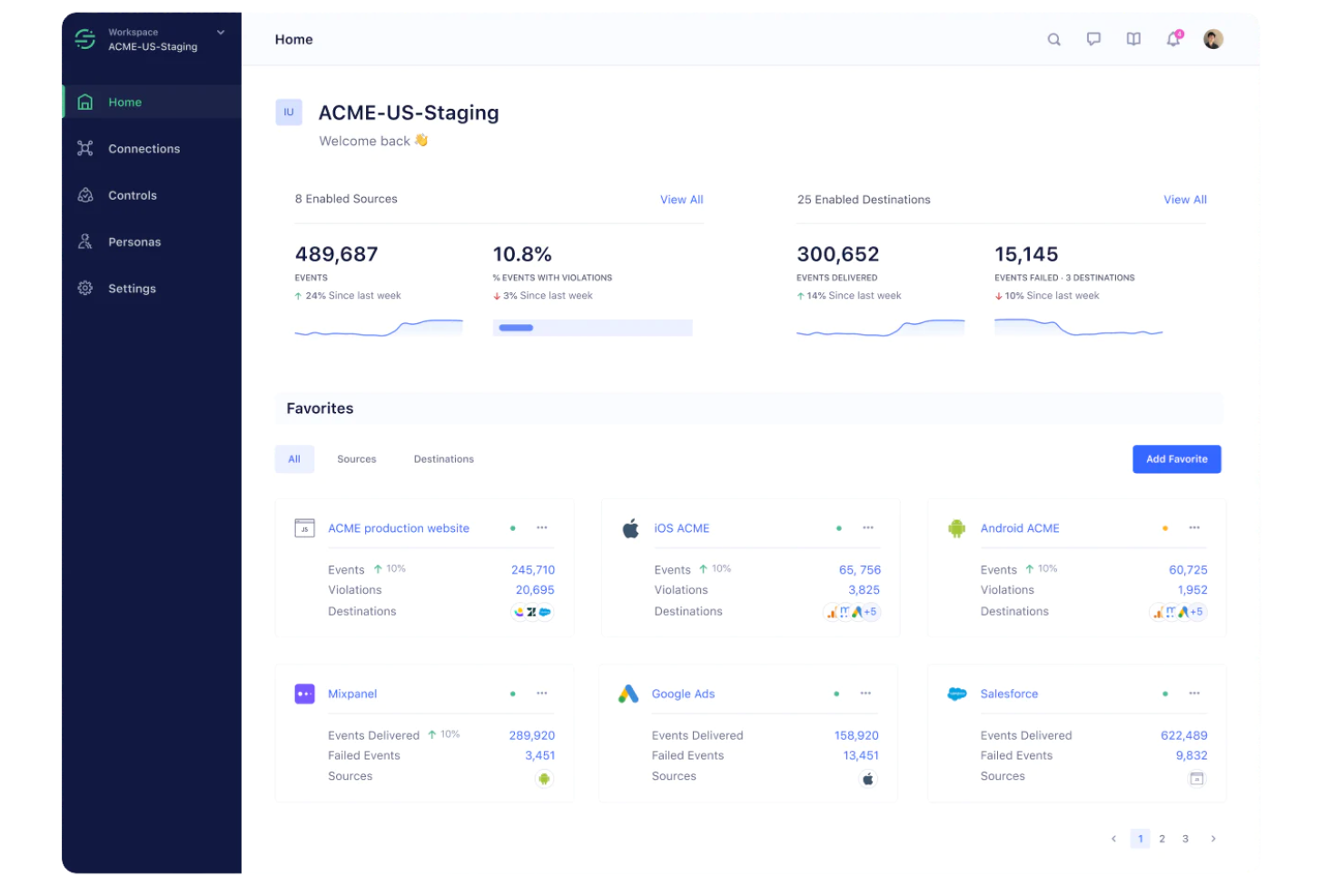Click the 13,451 failed events value

point(861,755)
